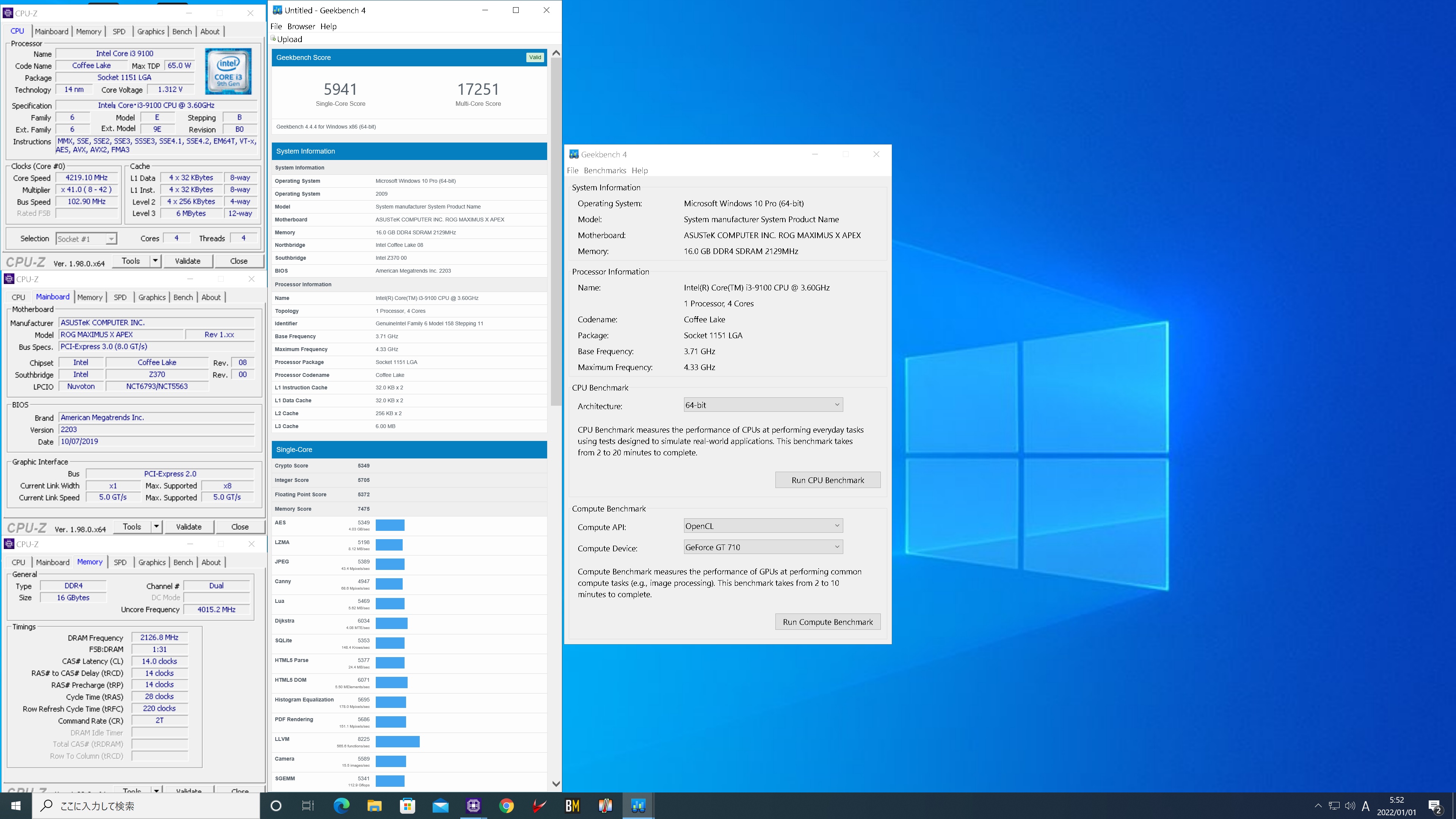Click multi-core score 17251

478,89
